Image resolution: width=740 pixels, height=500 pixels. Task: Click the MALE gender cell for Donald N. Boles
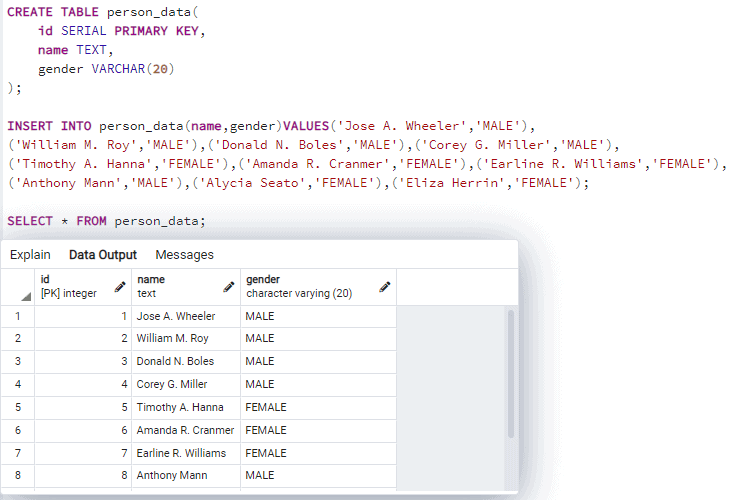[x=319, y=362]
